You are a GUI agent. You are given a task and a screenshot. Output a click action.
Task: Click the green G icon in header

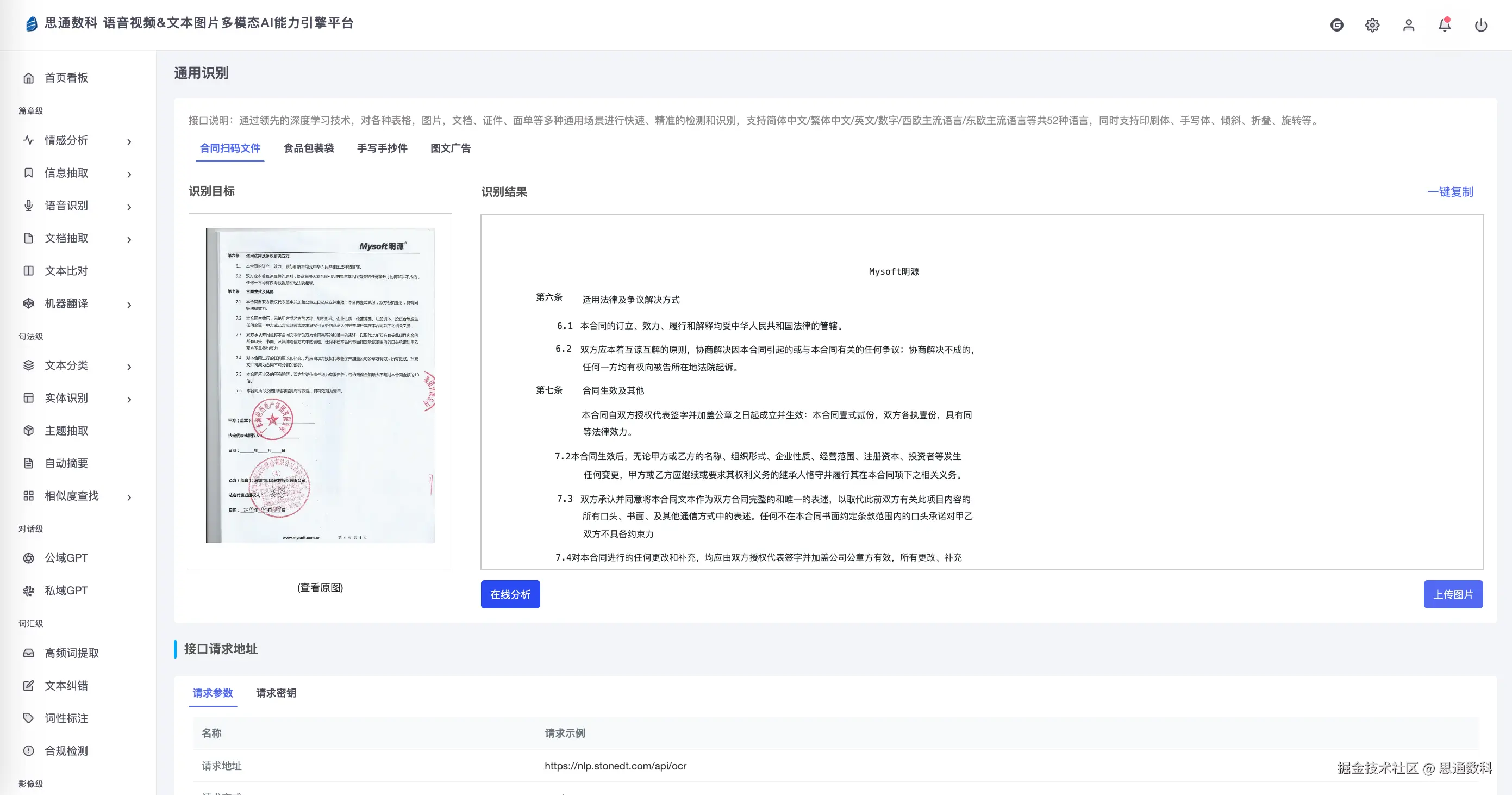[1336, 25]
